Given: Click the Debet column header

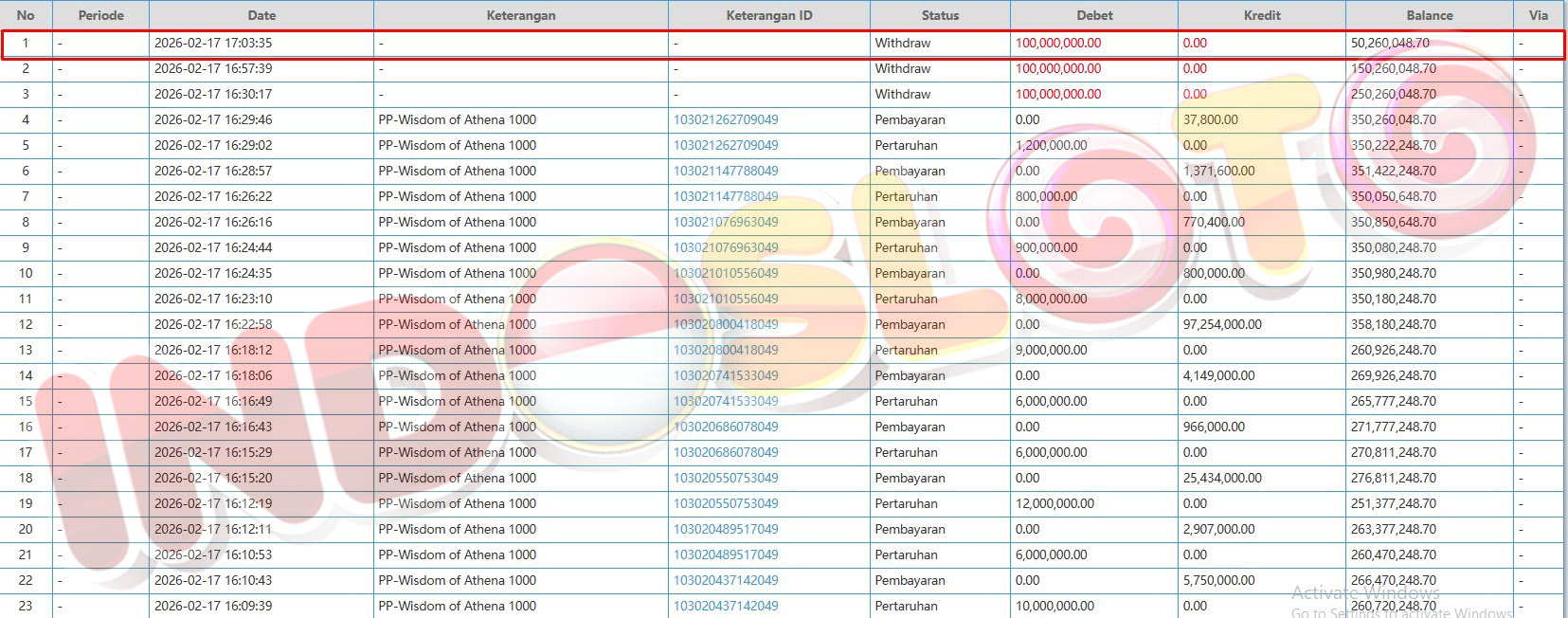Looking at the screenshot, I should pyautogui.click(x=1094, y=15).
